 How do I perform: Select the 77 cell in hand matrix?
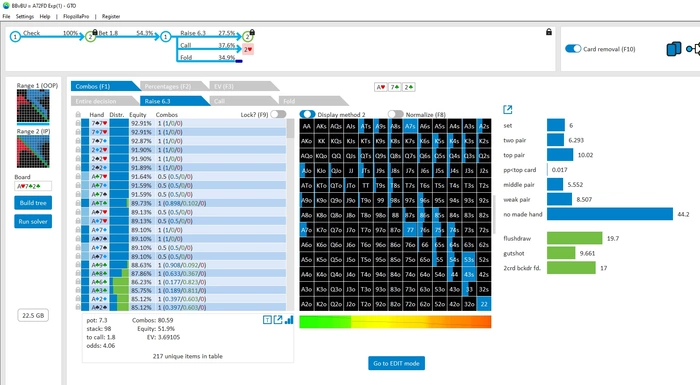tap(410, 230)
